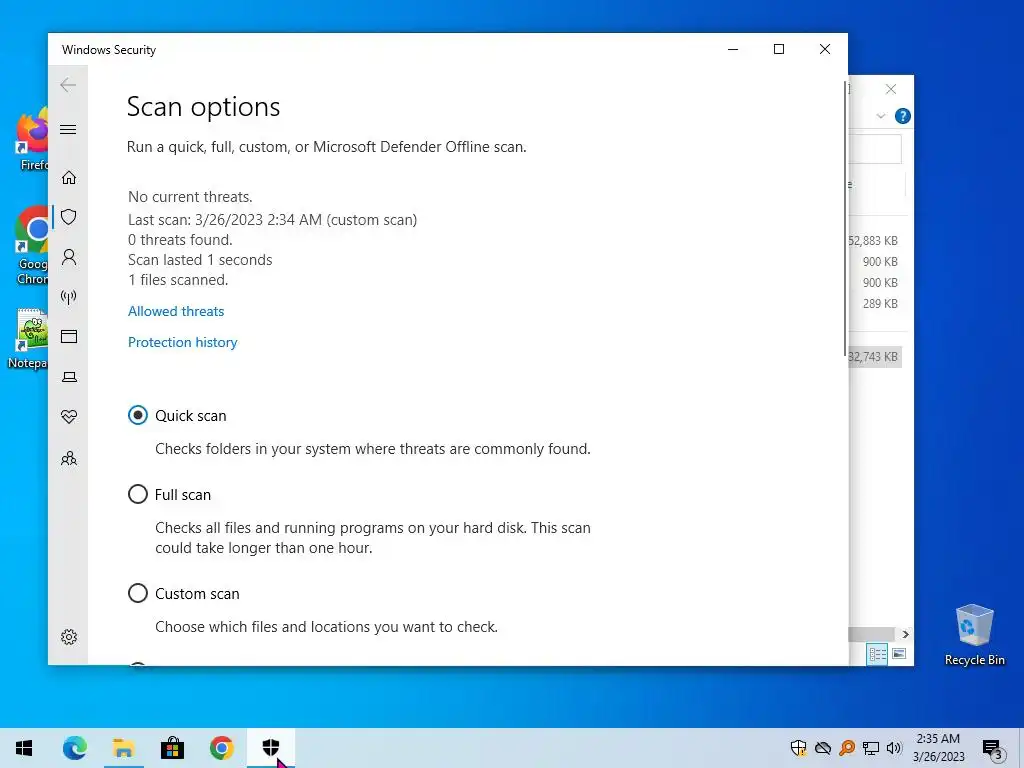The width and height of the screenshot is (1024, 768).
Task: Open App & browser control icon
Action: [x=69, y=336]
